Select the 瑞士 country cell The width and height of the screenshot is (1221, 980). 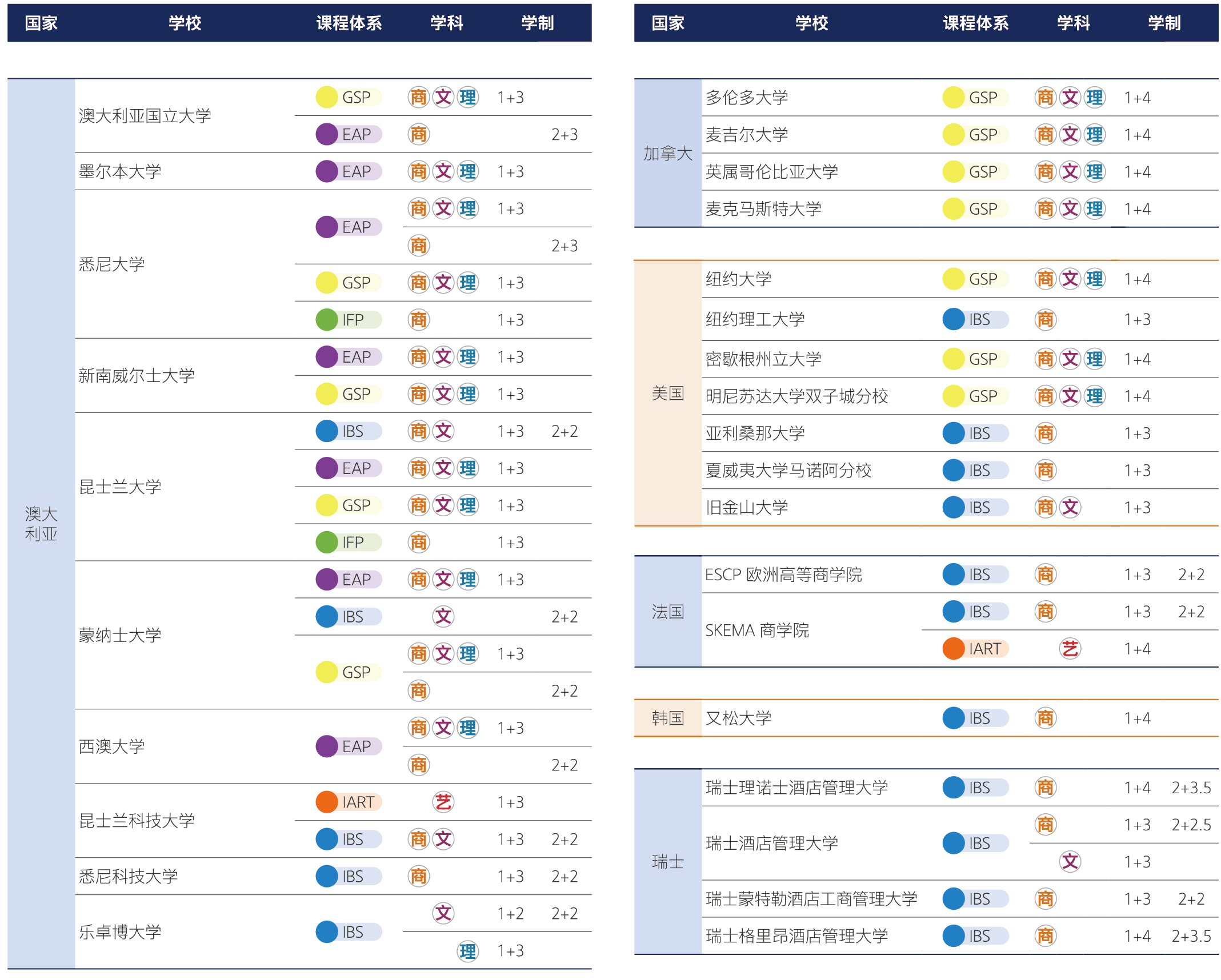coord(668,861)
